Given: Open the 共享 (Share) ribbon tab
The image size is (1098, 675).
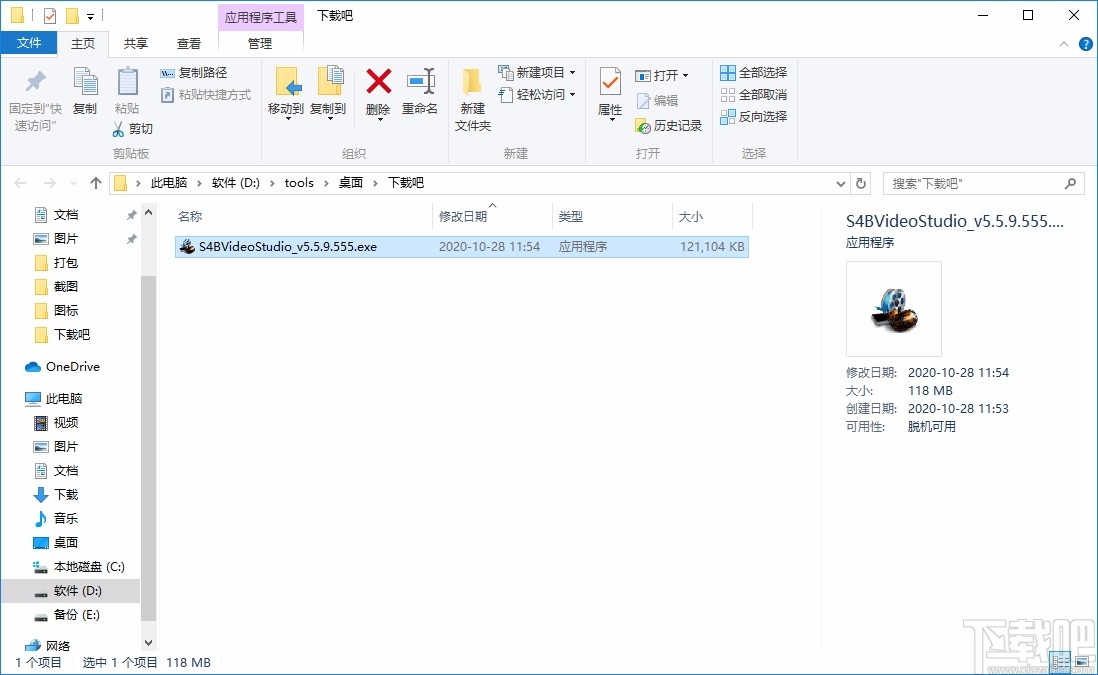Looking at the screenshot, I should coord(135,43).
